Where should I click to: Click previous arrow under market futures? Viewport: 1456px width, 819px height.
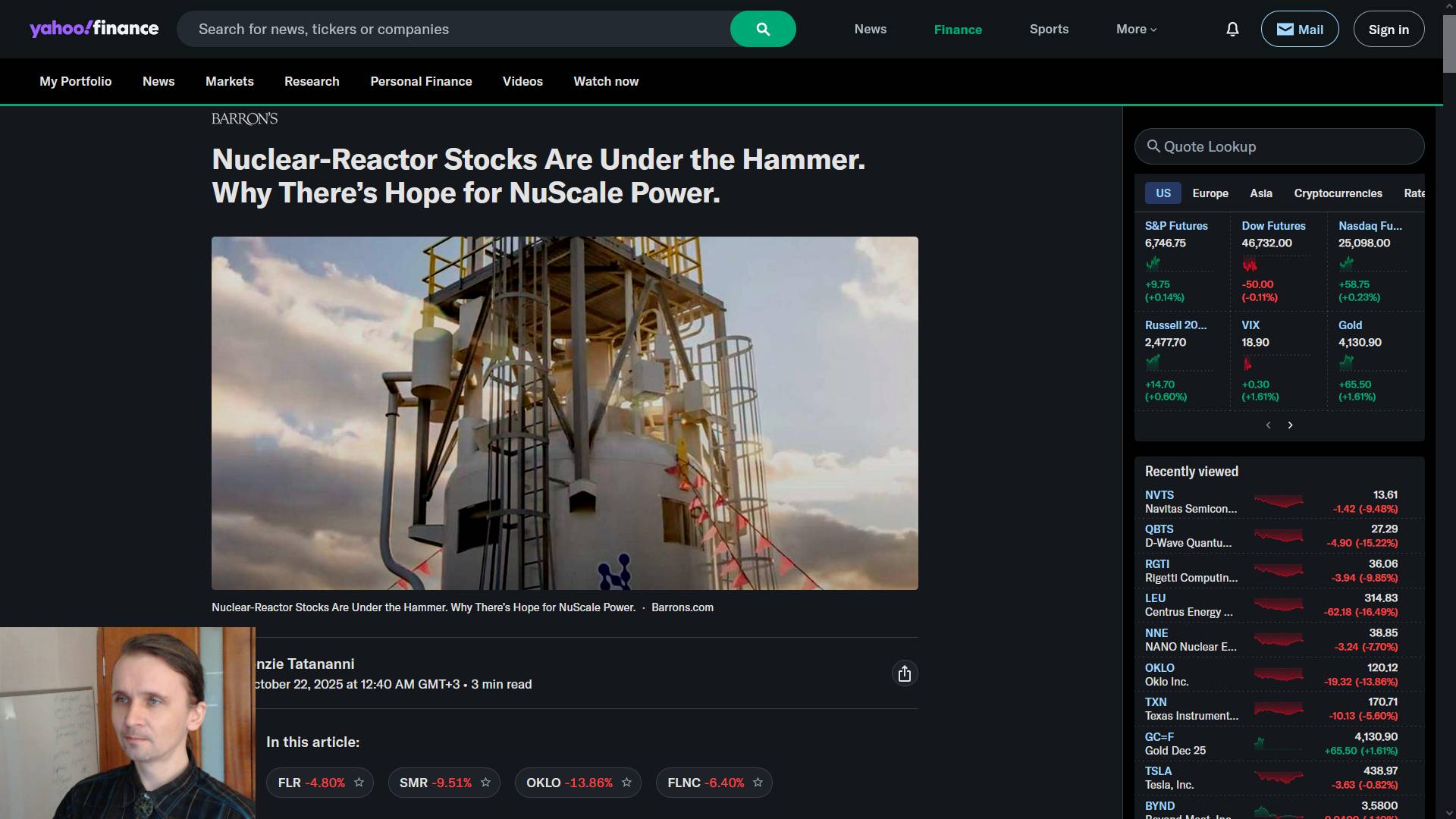(1268, 425)
